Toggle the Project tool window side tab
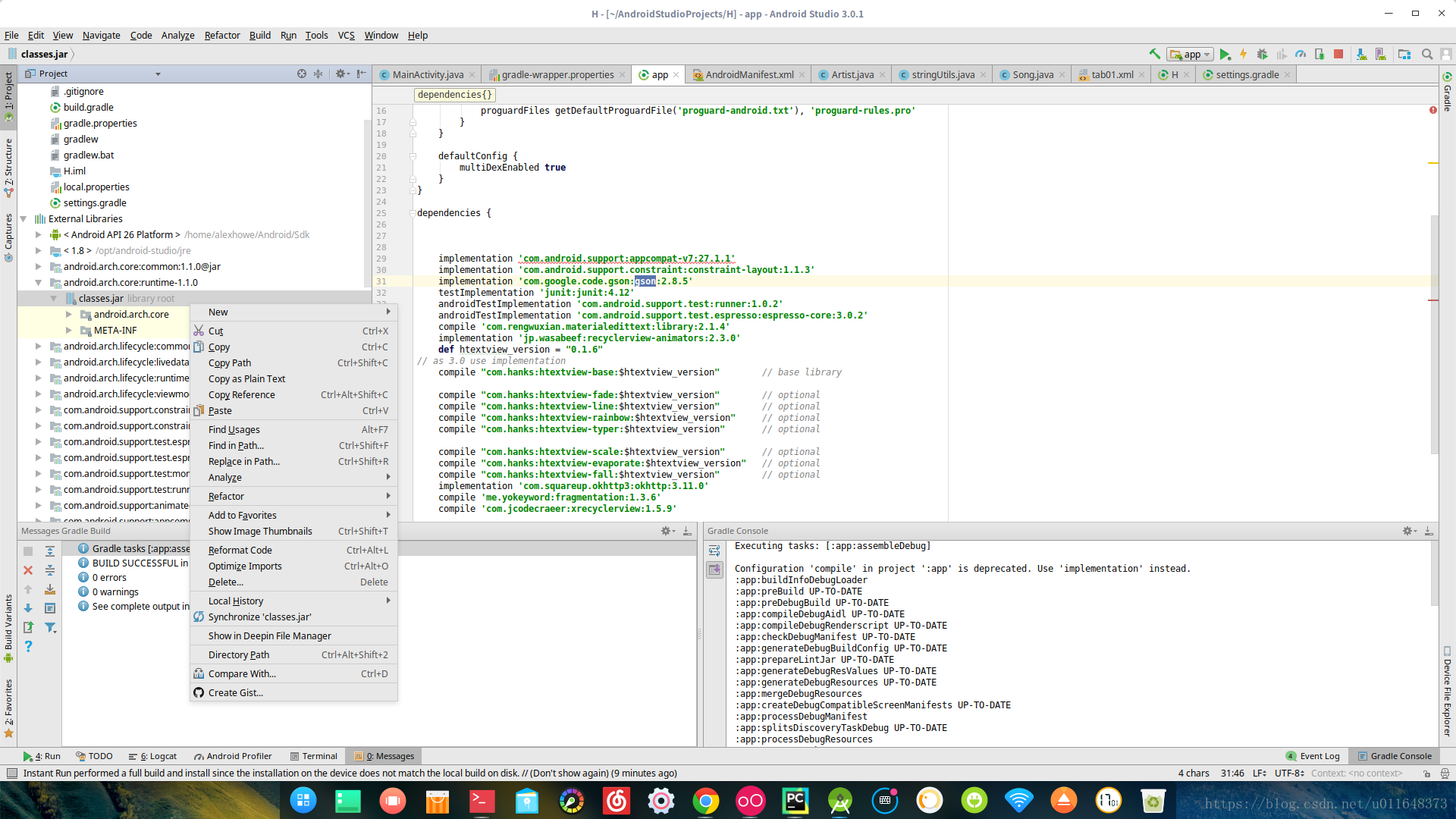 coord(8,97)
